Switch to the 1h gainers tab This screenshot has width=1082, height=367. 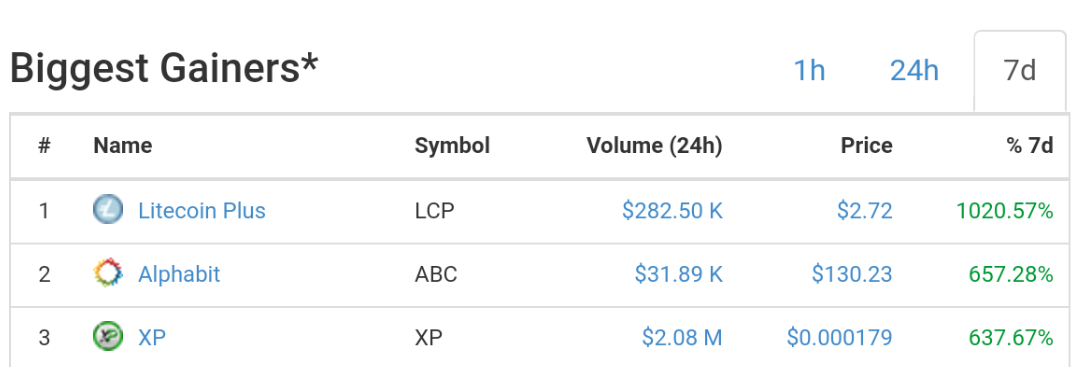tap(809, 70)
